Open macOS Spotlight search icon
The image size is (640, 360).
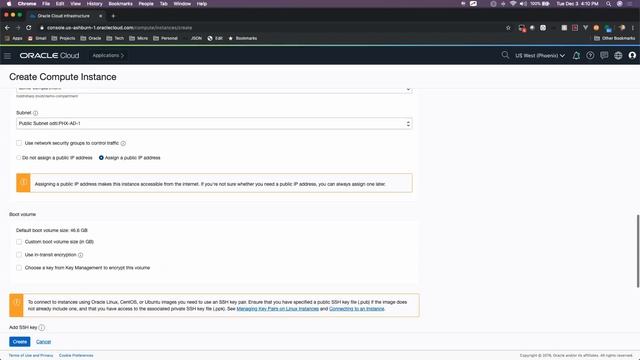(x=608, y=4)
